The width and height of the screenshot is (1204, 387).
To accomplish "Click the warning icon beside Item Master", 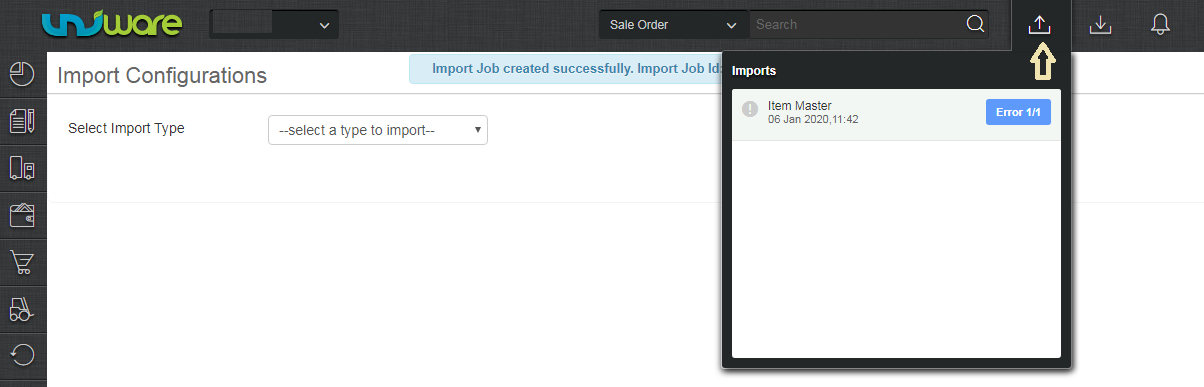I will (x=750, y=108).
